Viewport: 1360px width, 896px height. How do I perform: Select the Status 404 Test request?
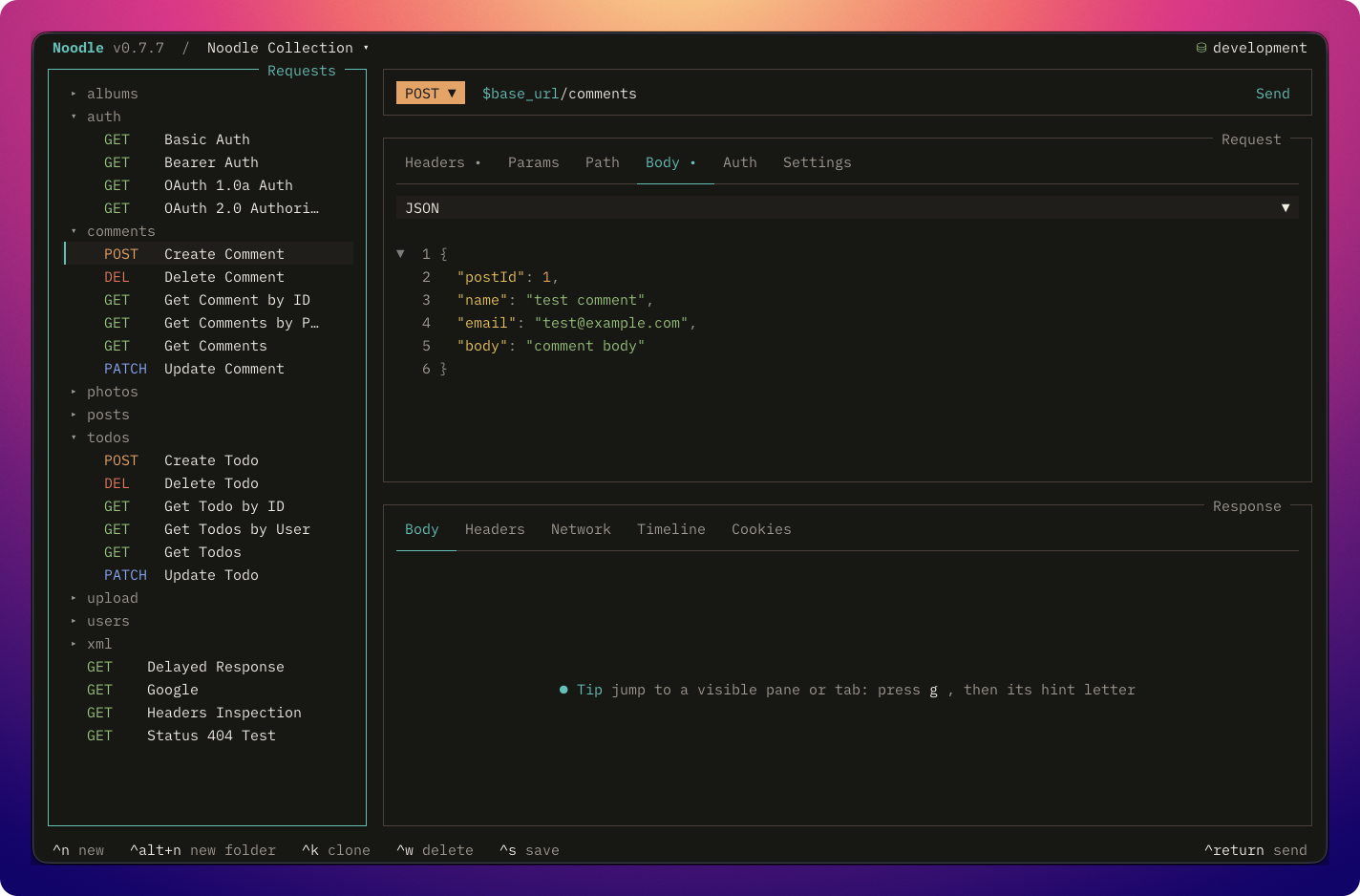coord(210,736)
